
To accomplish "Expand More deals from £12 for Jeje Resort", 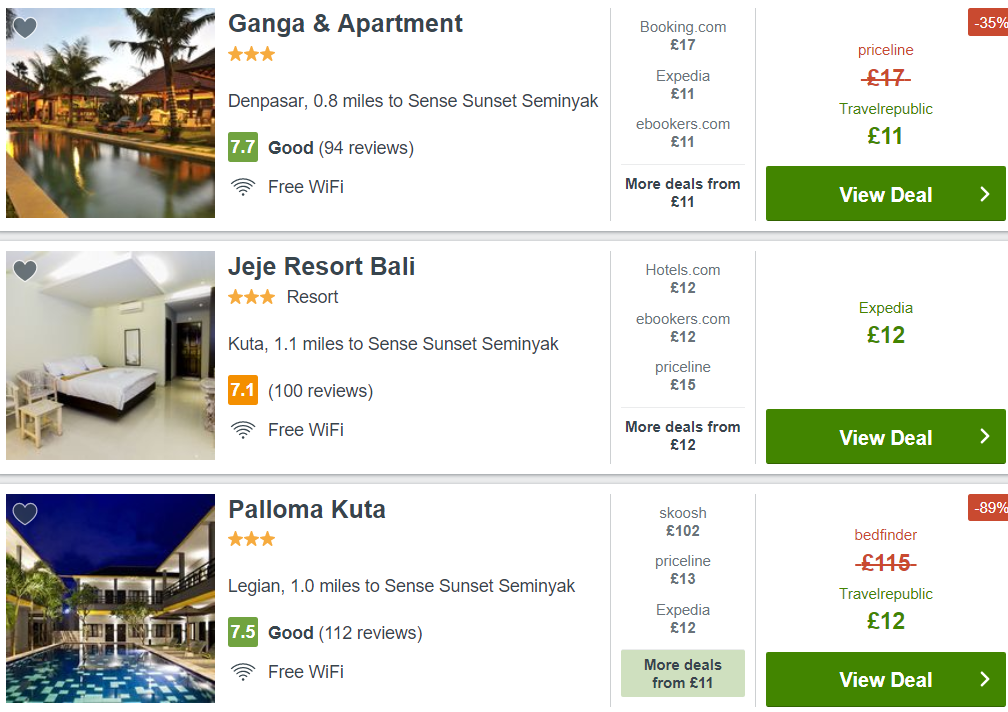I will pyautogui.click(x=683, y=436).
